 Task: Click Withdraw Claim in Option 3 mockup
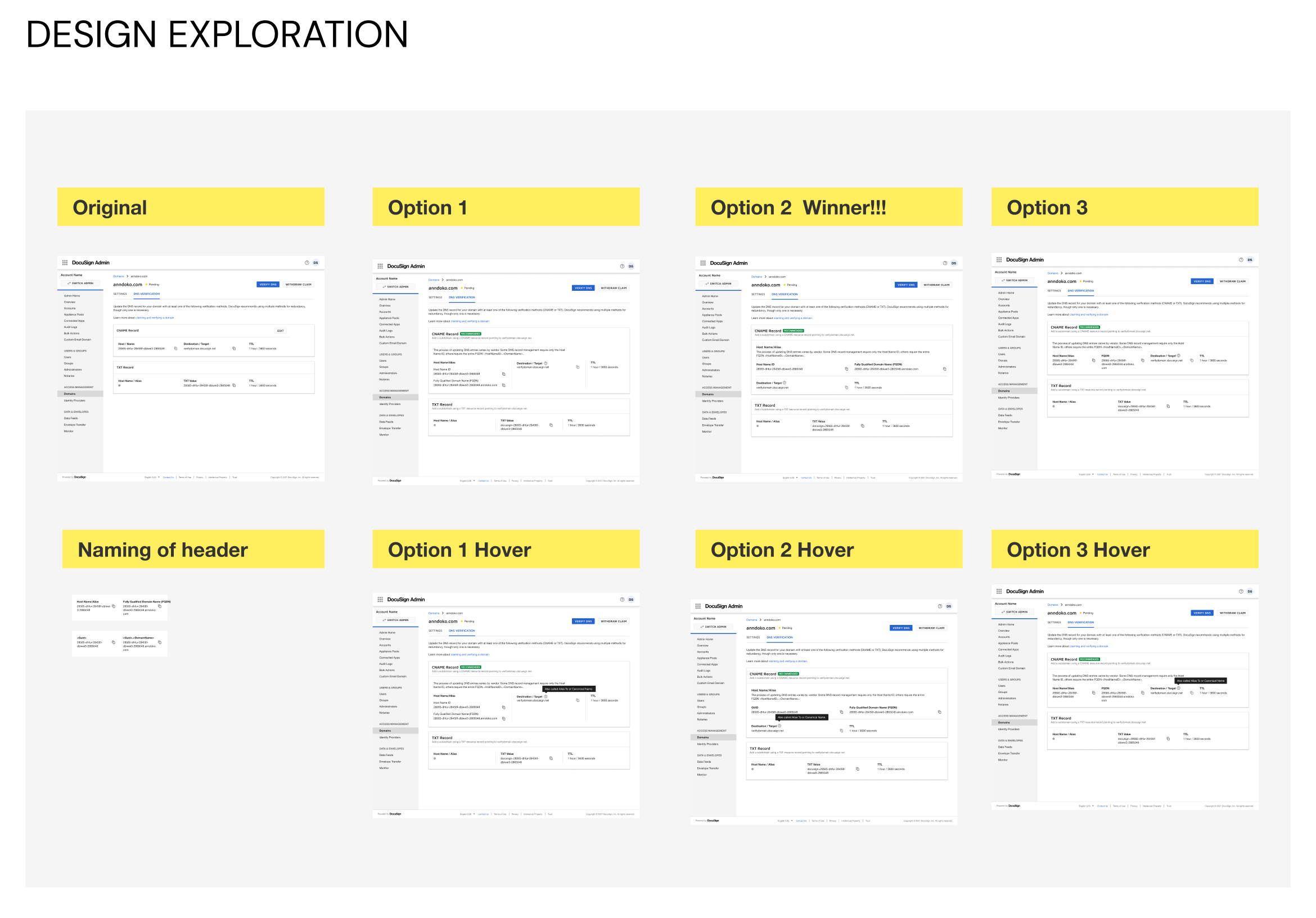point(1232,282)
